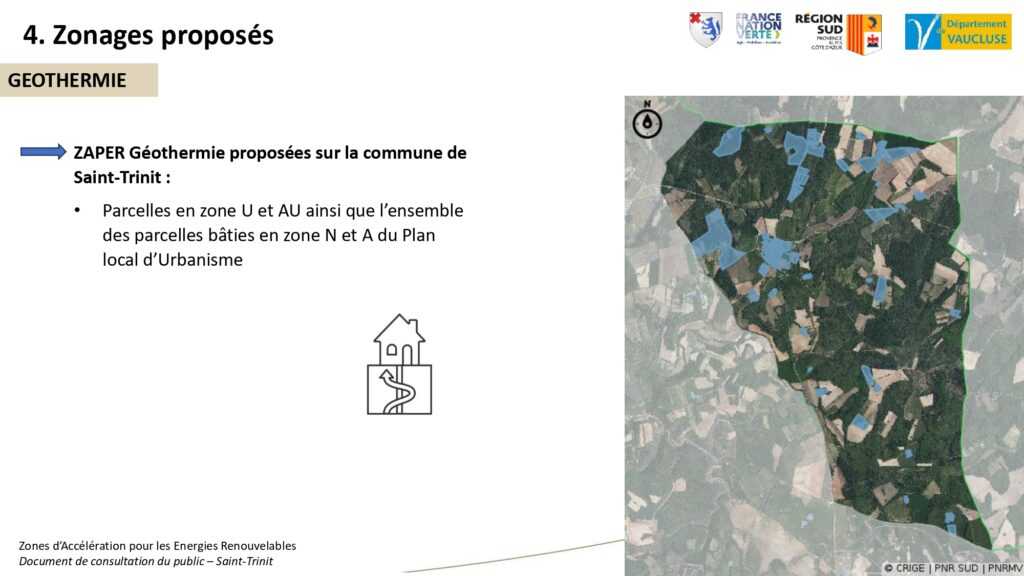Click the bullet point marker before 'Parcelles'

pos(77,212)
